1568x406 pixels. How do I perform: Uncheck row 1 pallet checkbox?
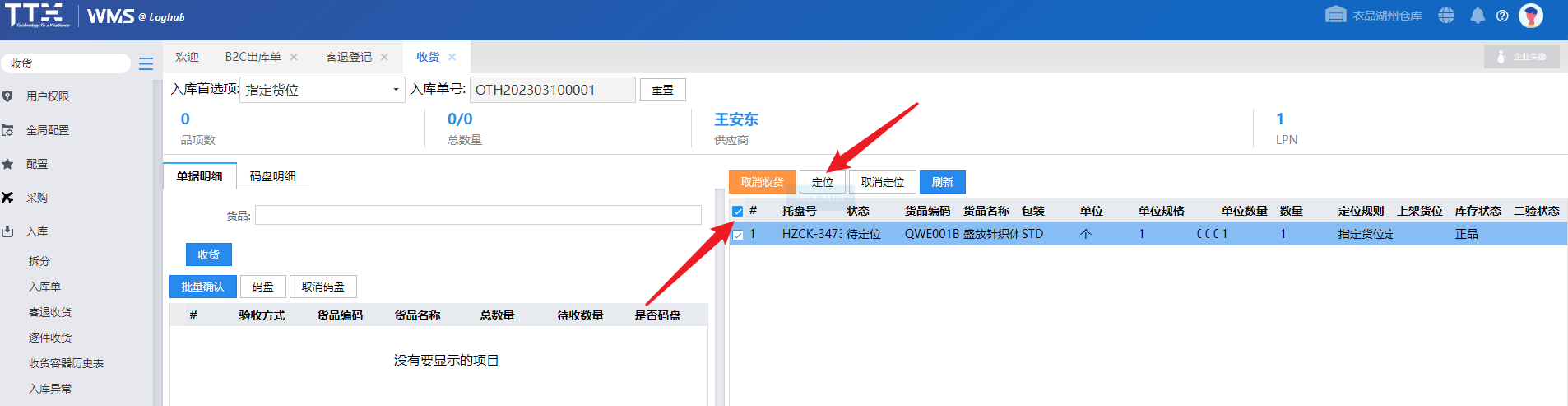[x=738, y=235]
